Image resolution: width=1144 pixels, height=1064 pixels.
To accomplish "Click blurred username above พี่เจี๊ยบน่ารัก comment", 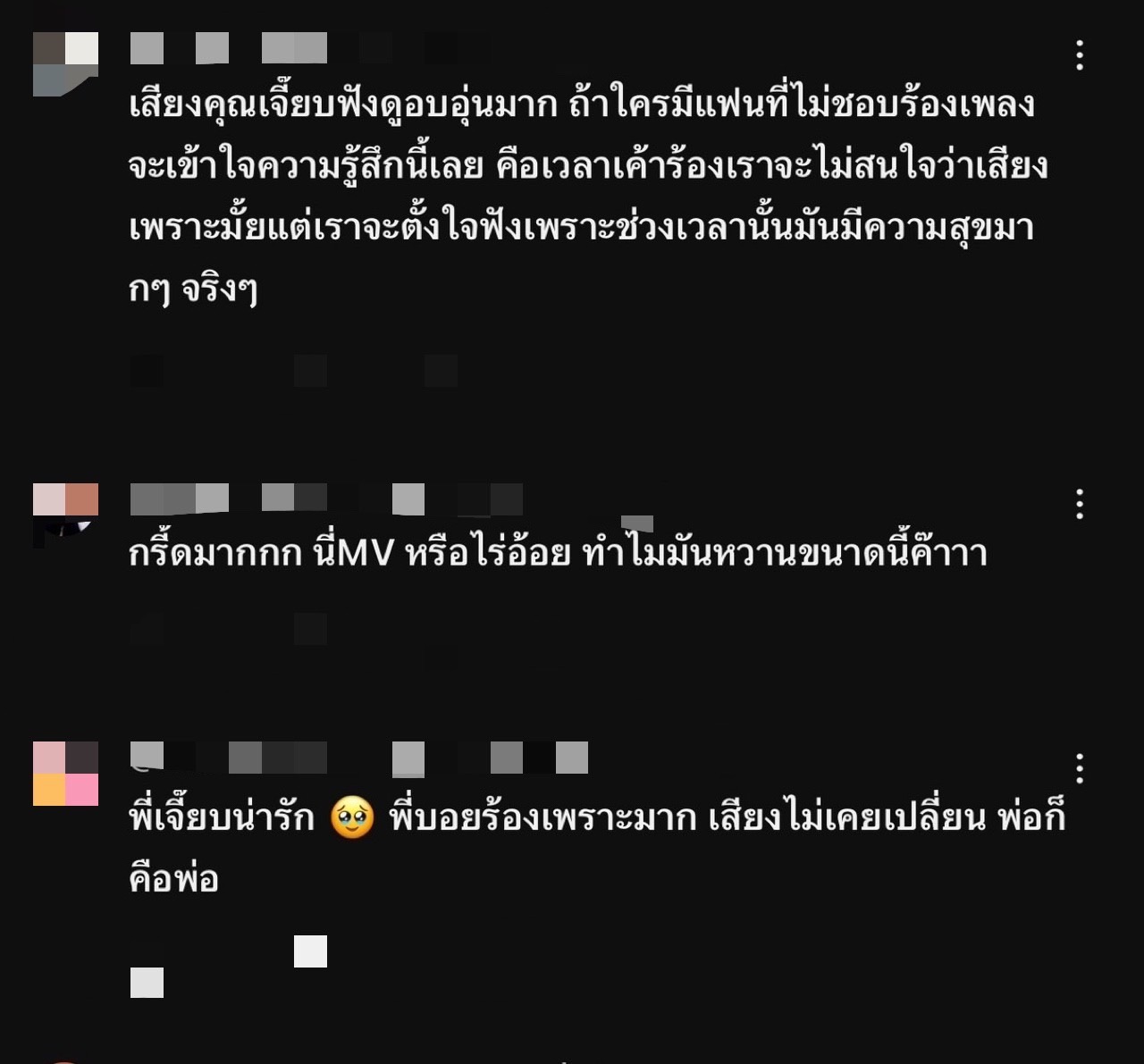I will [359, 758].
